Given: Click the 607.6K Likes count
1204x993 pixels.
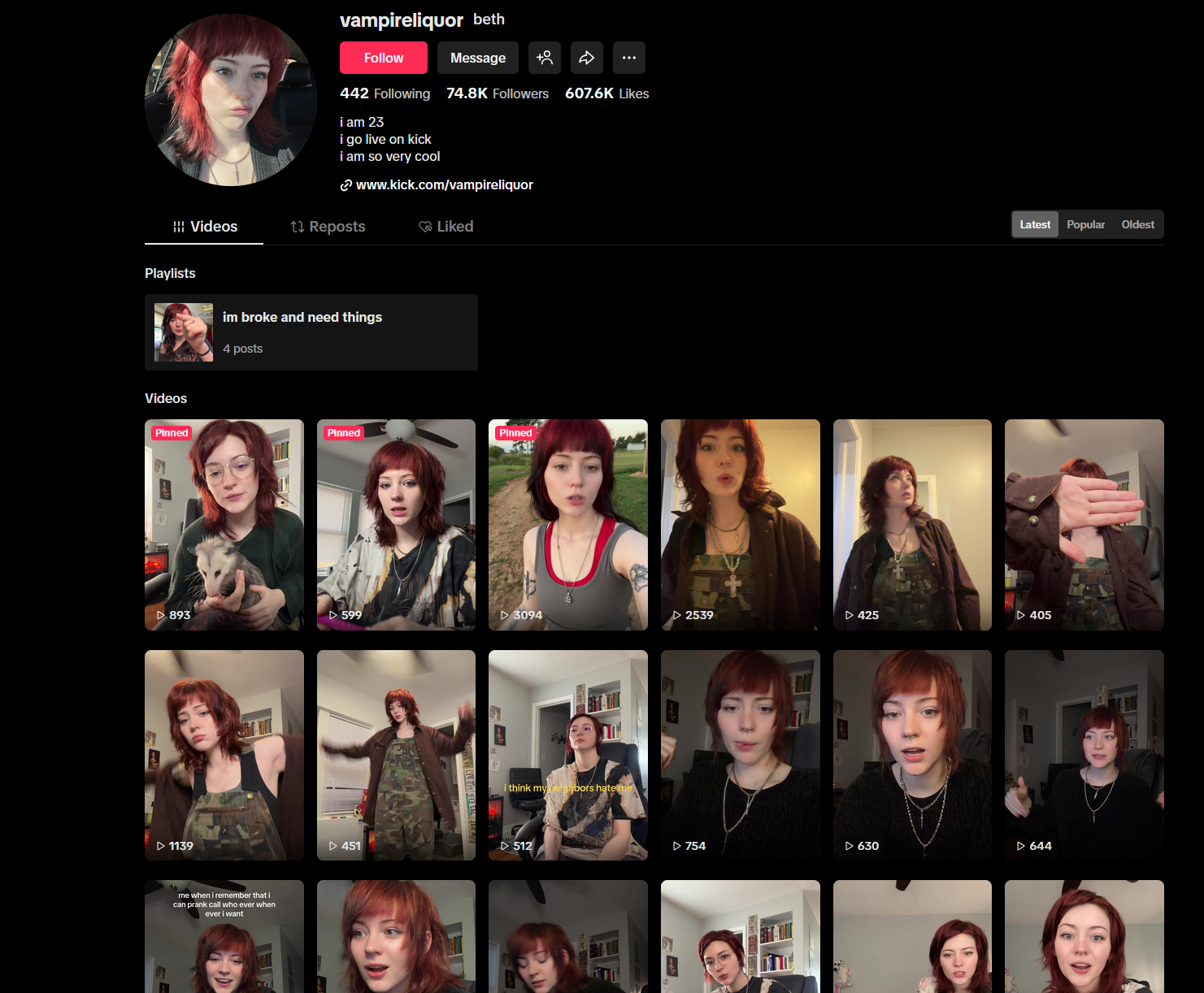Looking at the screenshot, I should coord(607,93).
